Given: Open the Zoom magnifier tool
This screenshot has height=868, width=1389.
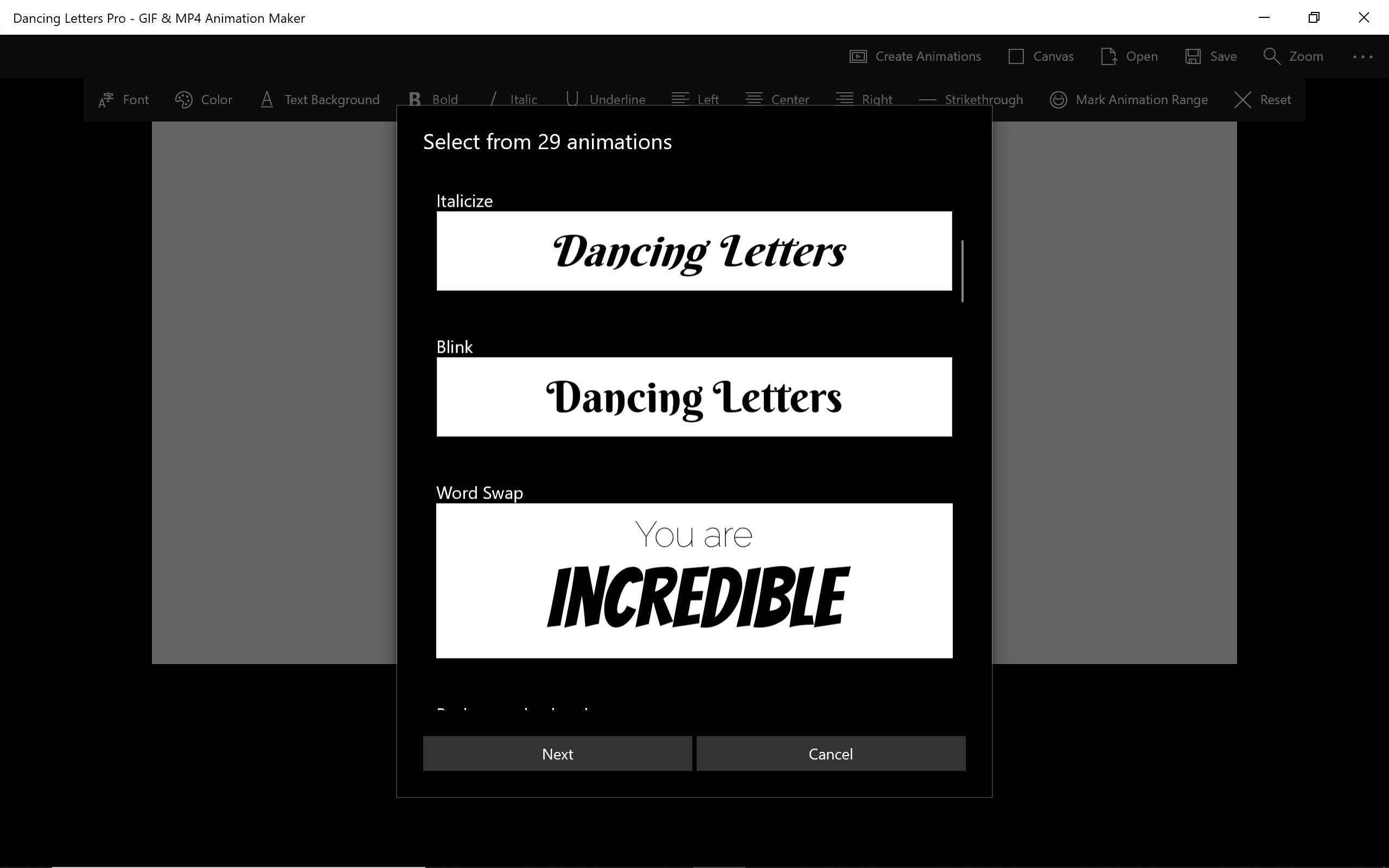Looking at the screenshot, I should pyautogui.click(x=1272, y=56).
